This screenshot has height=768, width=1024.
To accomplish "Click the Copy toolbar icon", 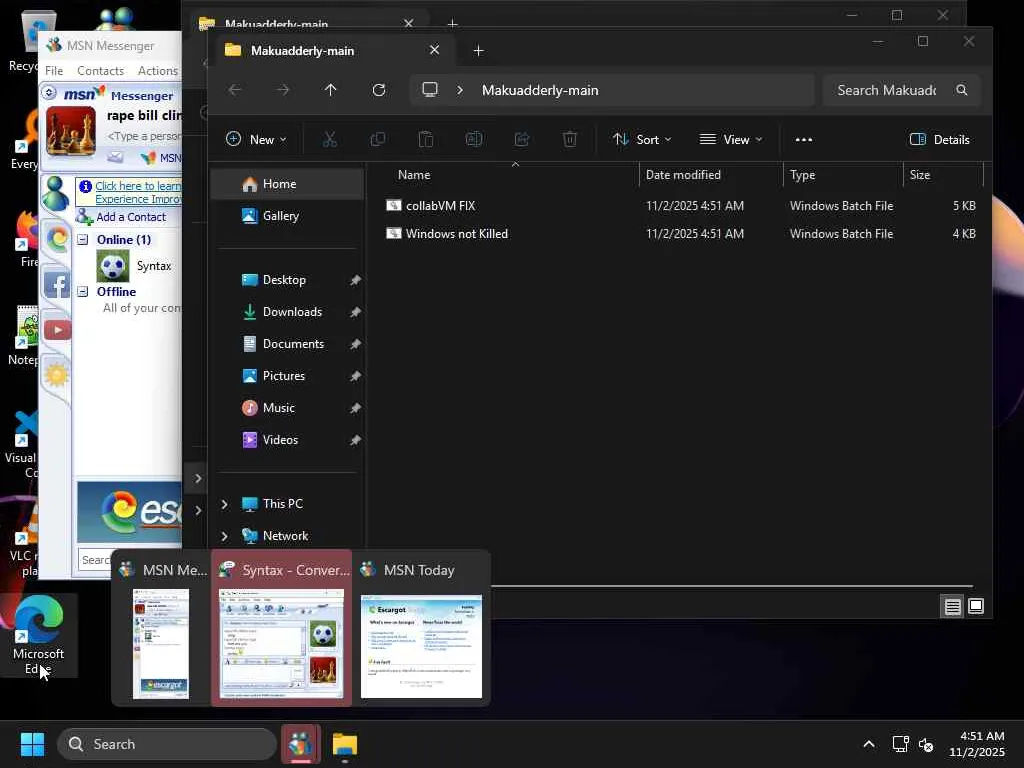I will [x=377, y=139].
